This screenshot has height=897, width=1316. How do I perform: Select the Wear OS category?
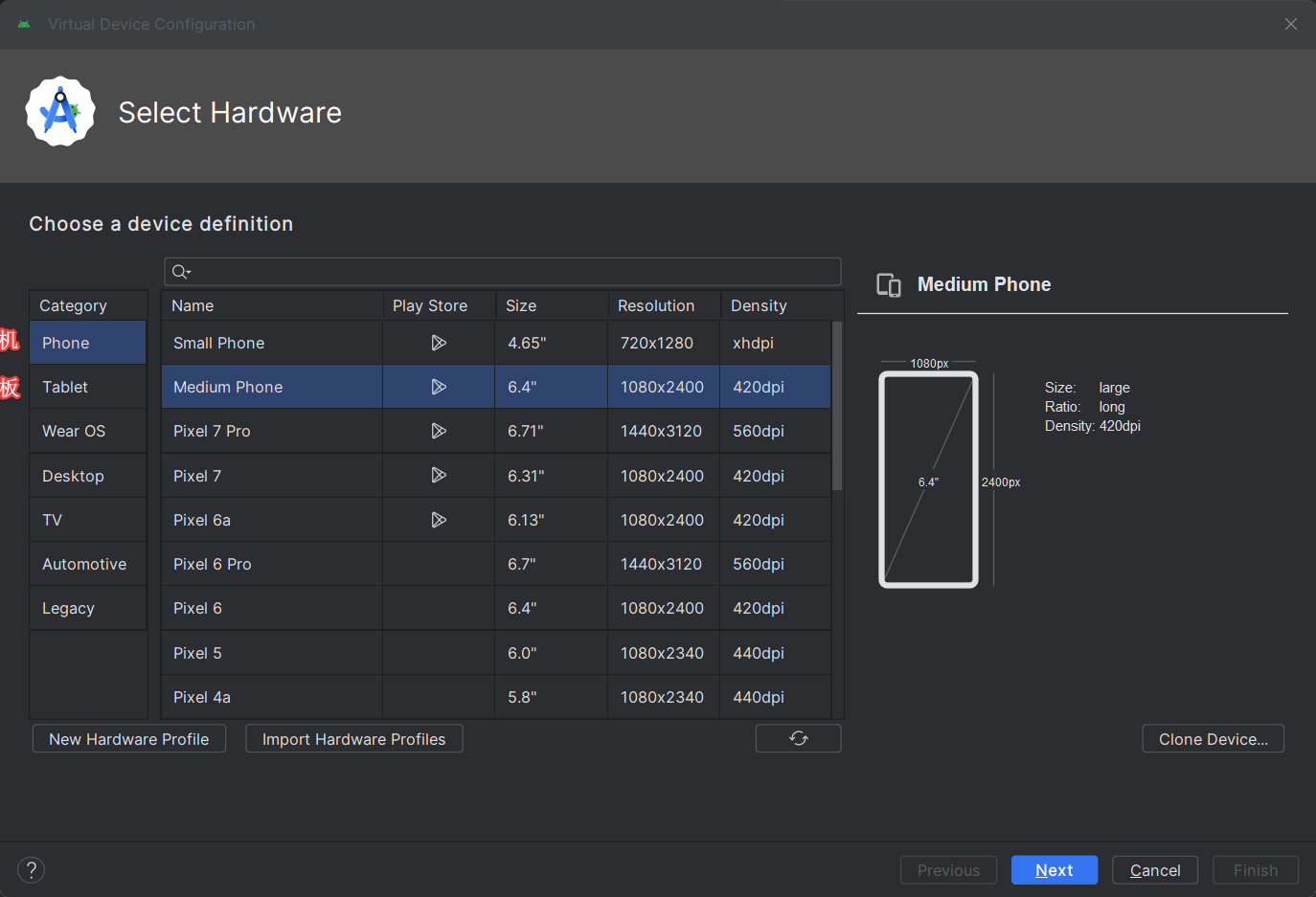[x=88, y=431]
